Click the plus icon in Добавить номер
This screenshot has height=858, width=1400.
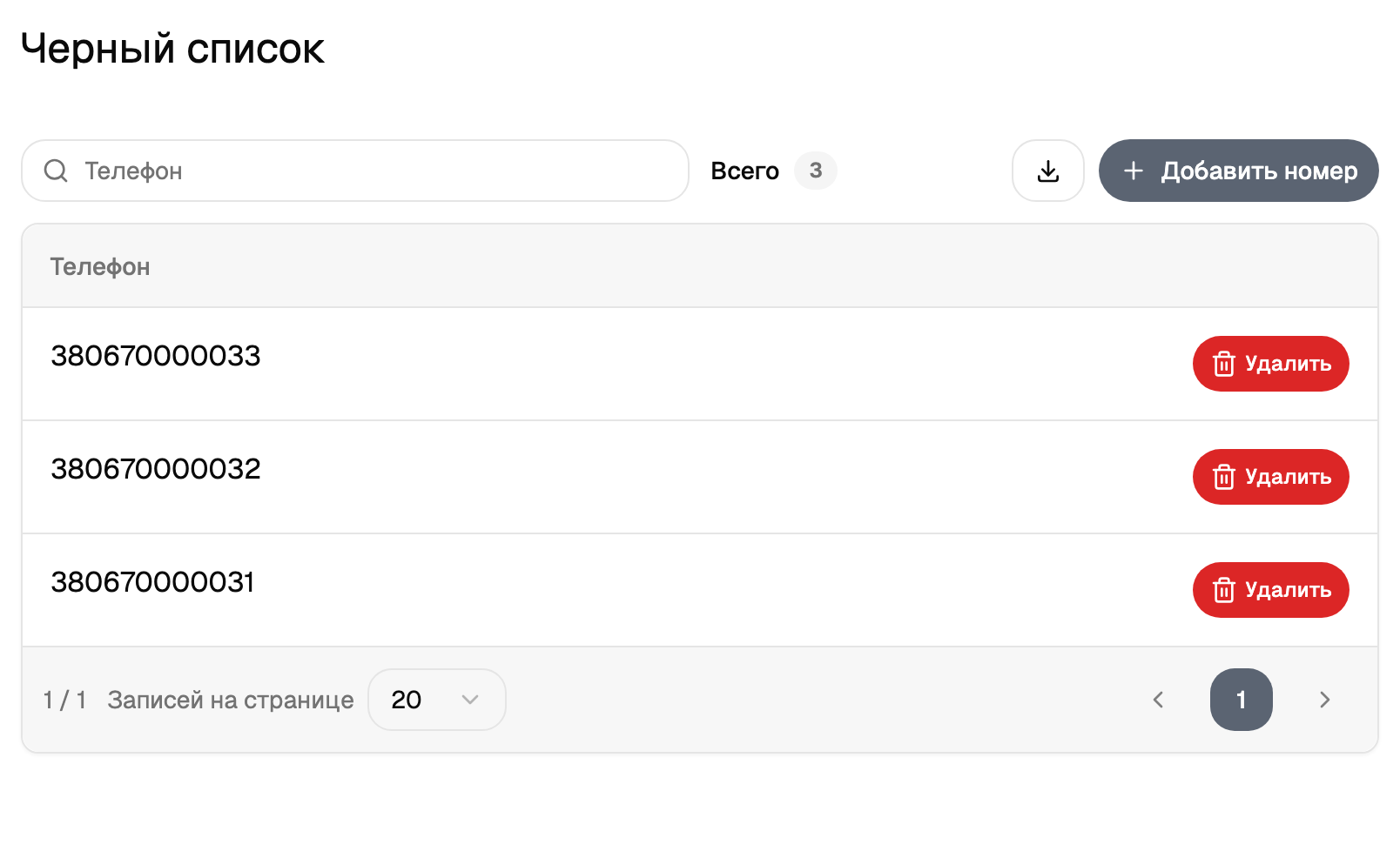(x=1134, y=171)
